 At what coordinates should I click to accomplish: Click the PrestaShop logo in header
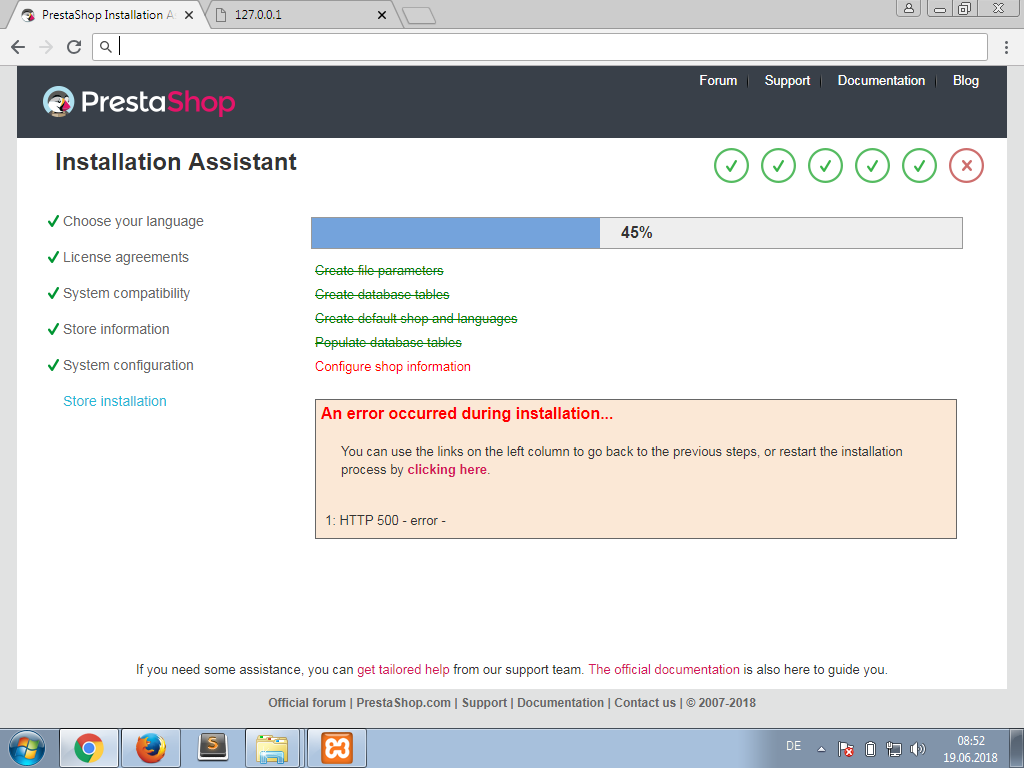pyautogui.click(x=138, y=102)
